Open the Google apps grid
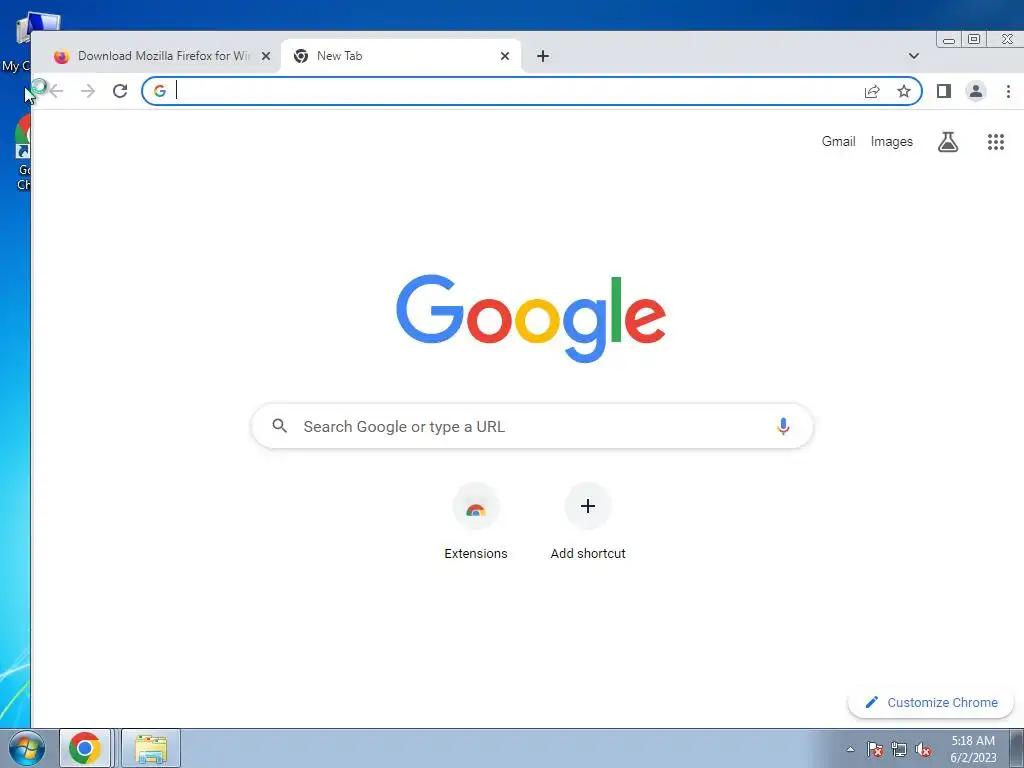This screenshot has width=1024, height=768. coord(995,142)
